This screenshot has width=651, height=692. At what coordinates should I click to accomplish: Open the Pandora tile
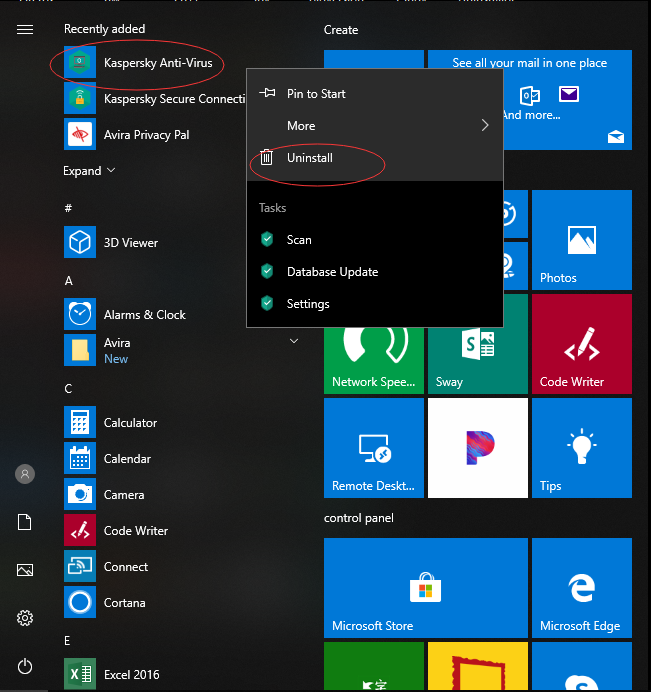(x=478, y=448)
